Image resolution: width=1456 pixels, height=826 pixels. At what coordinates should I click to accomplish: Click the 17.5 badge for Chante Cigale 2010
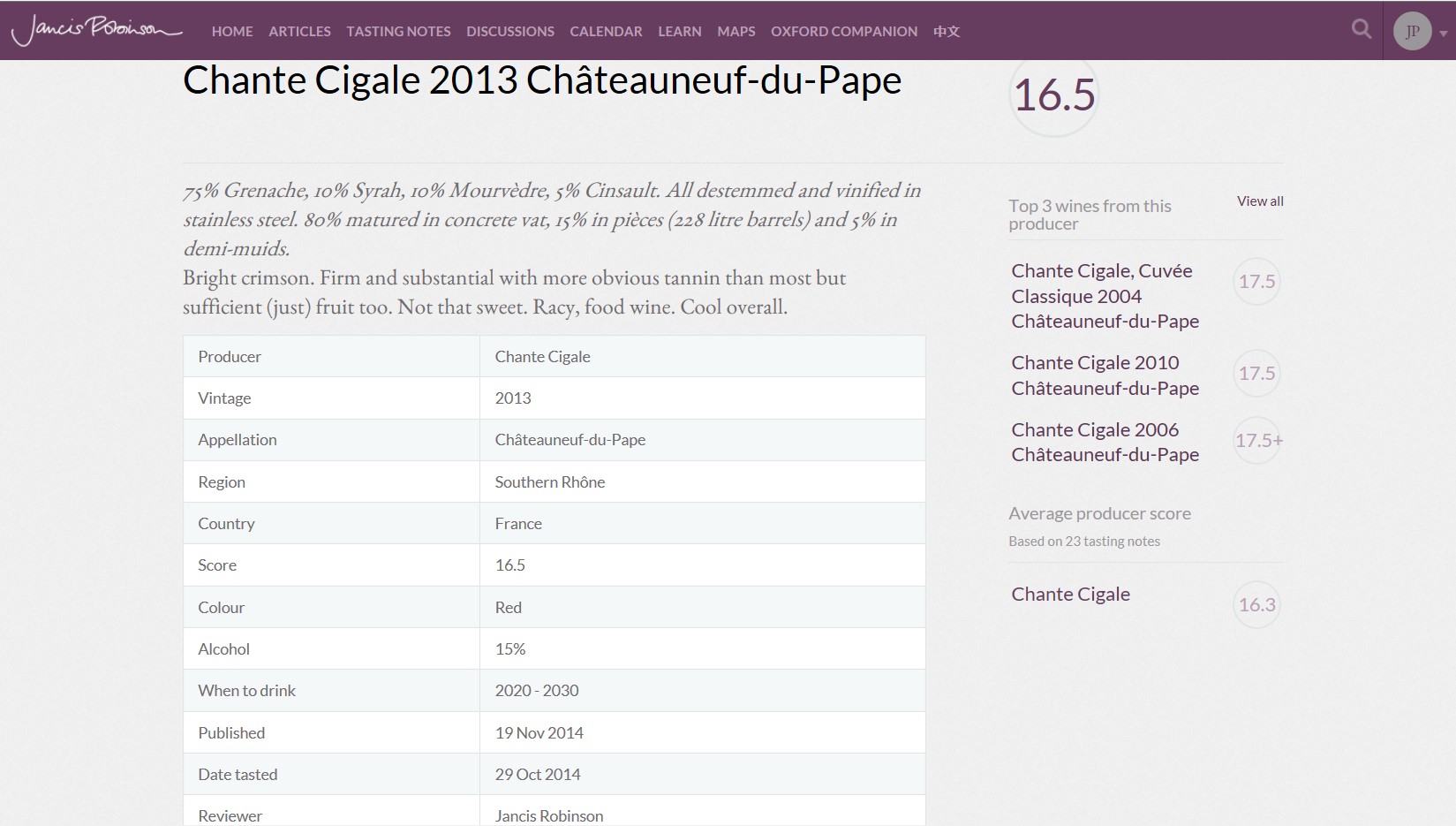[1256, 373]
